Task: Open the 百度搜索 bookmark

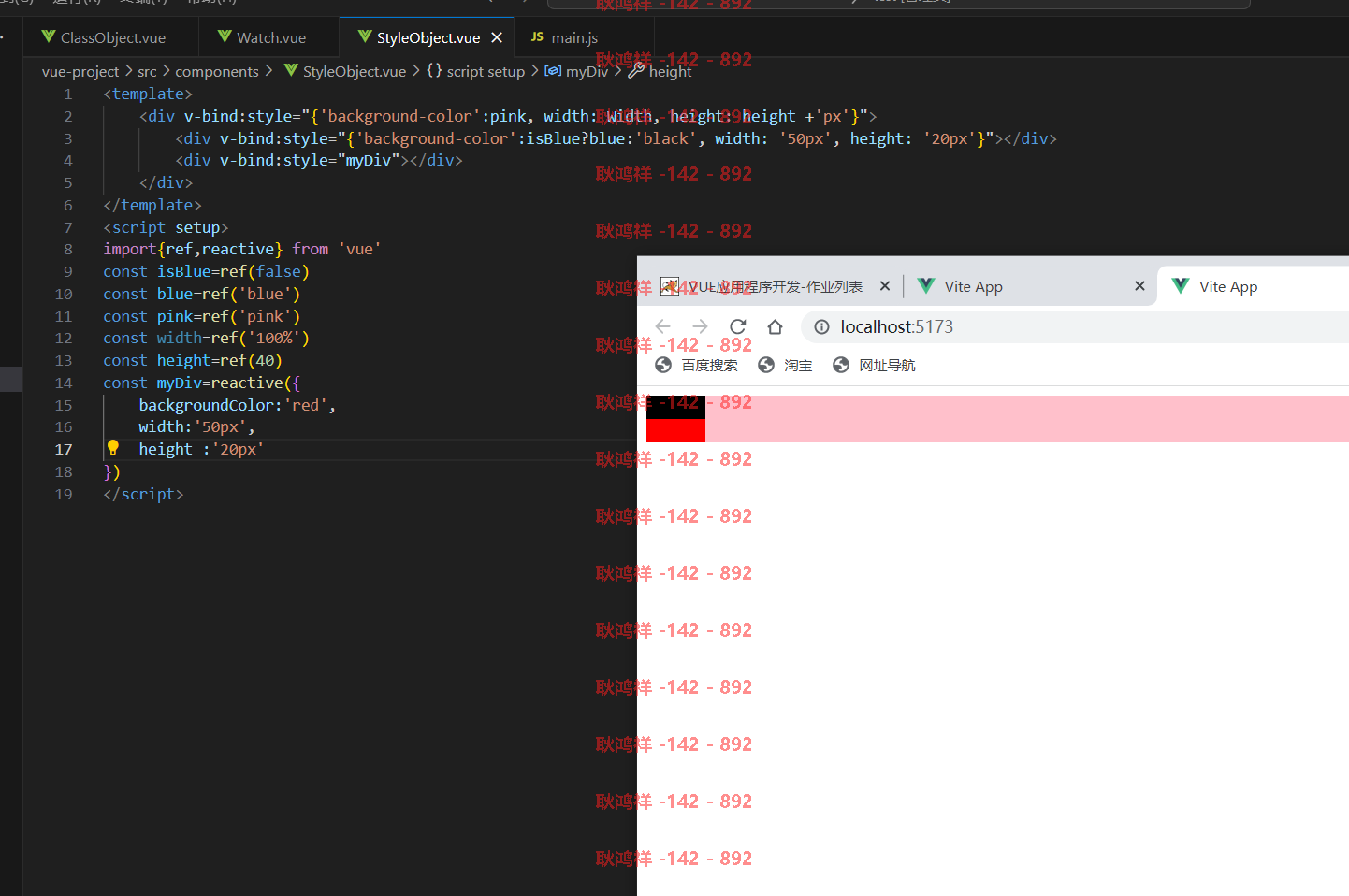Action: pyautogui.click(x=697, y=365)
